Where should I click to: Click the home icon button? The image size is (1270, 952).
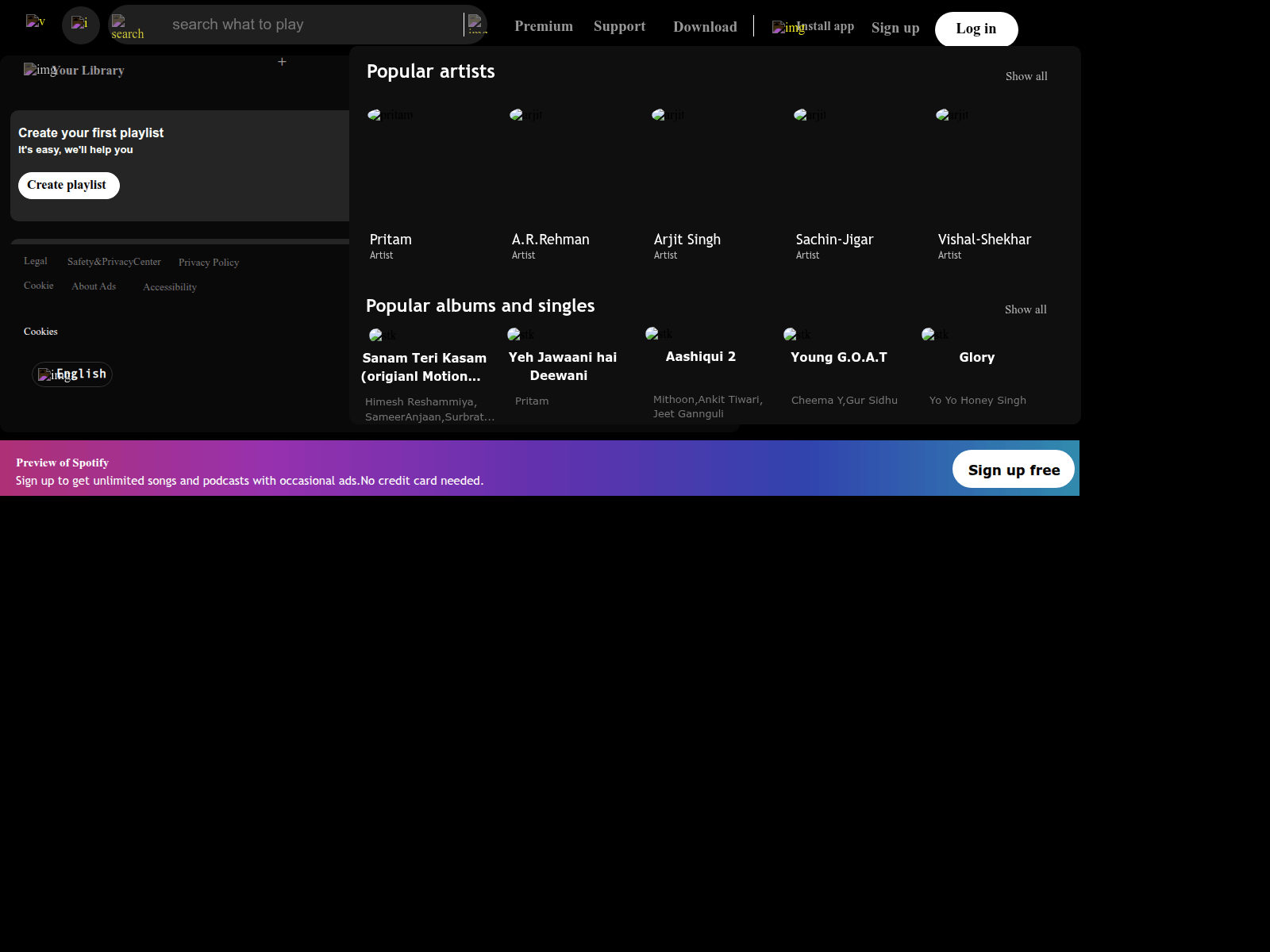[x=80, y=25]
